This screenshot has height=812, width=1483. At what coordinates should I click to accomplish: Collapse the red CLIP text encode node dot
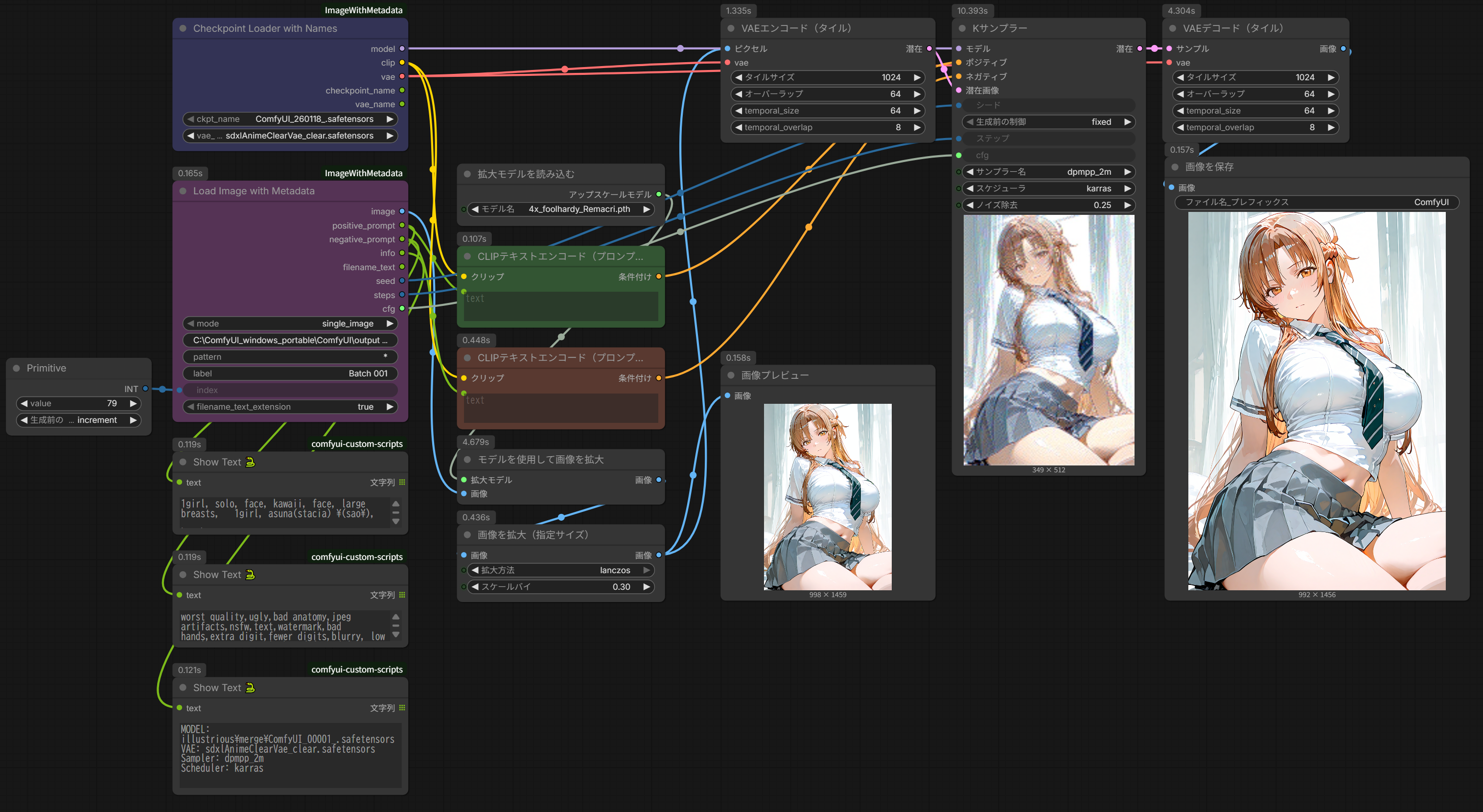[x=467, y=358]
